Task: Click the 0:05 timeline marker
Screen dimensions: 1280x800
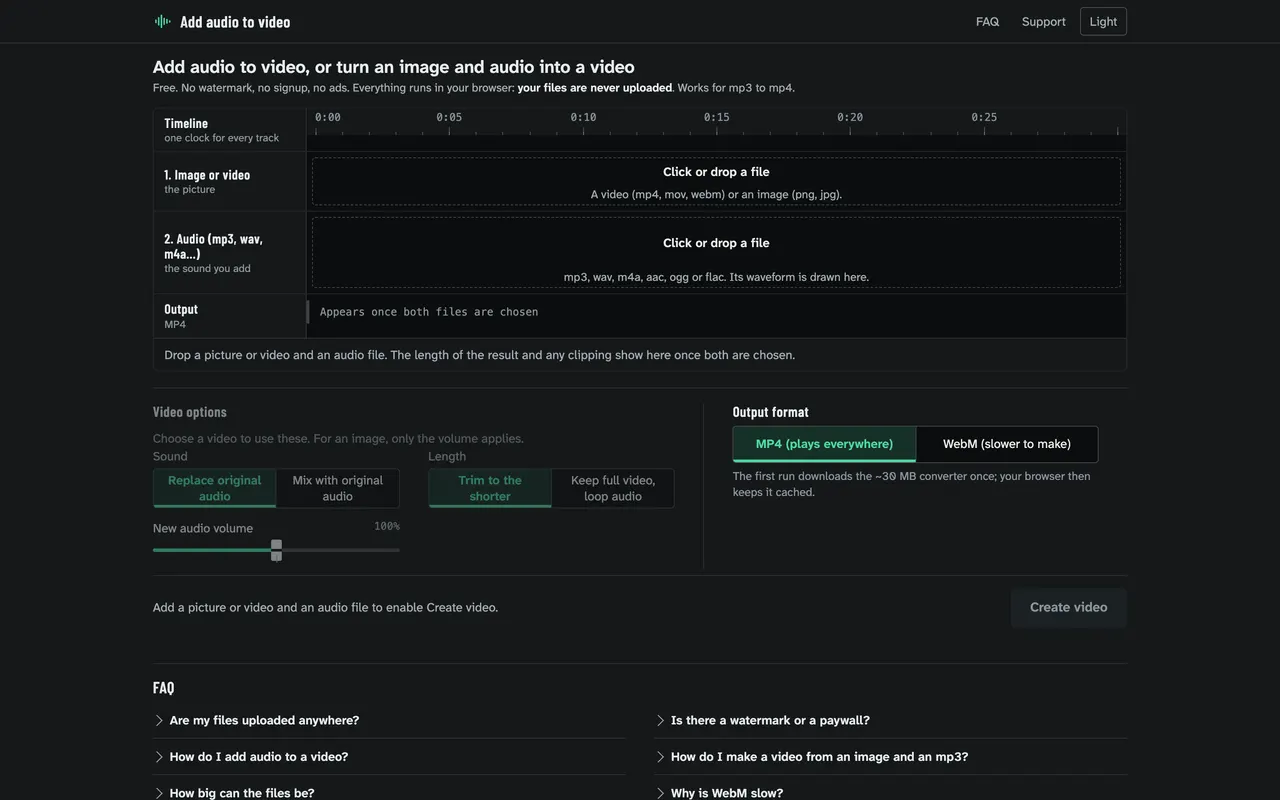Action: tap(449, 117)
